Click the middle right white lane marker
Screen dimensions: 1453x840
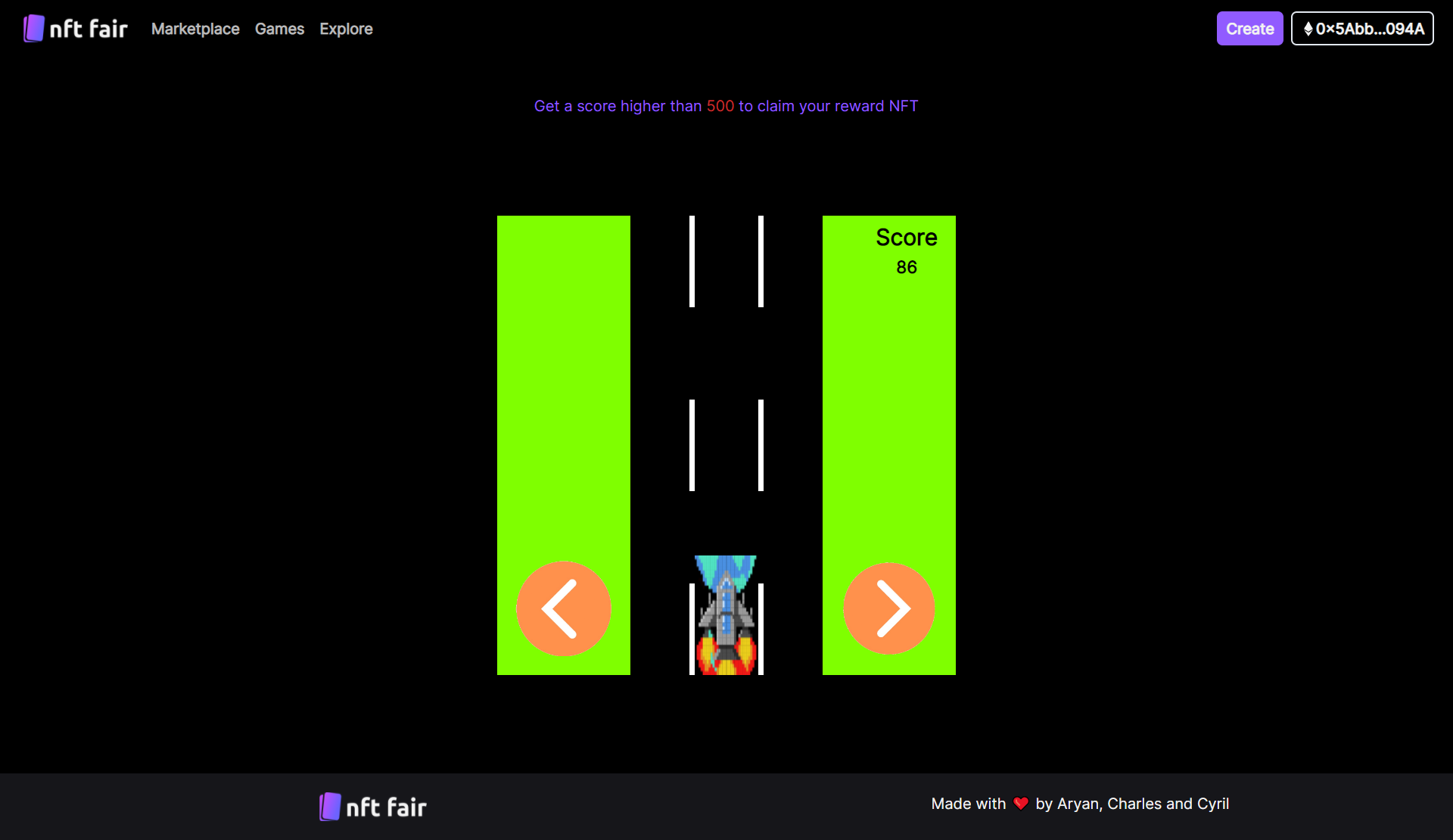[x=761, y=445]
